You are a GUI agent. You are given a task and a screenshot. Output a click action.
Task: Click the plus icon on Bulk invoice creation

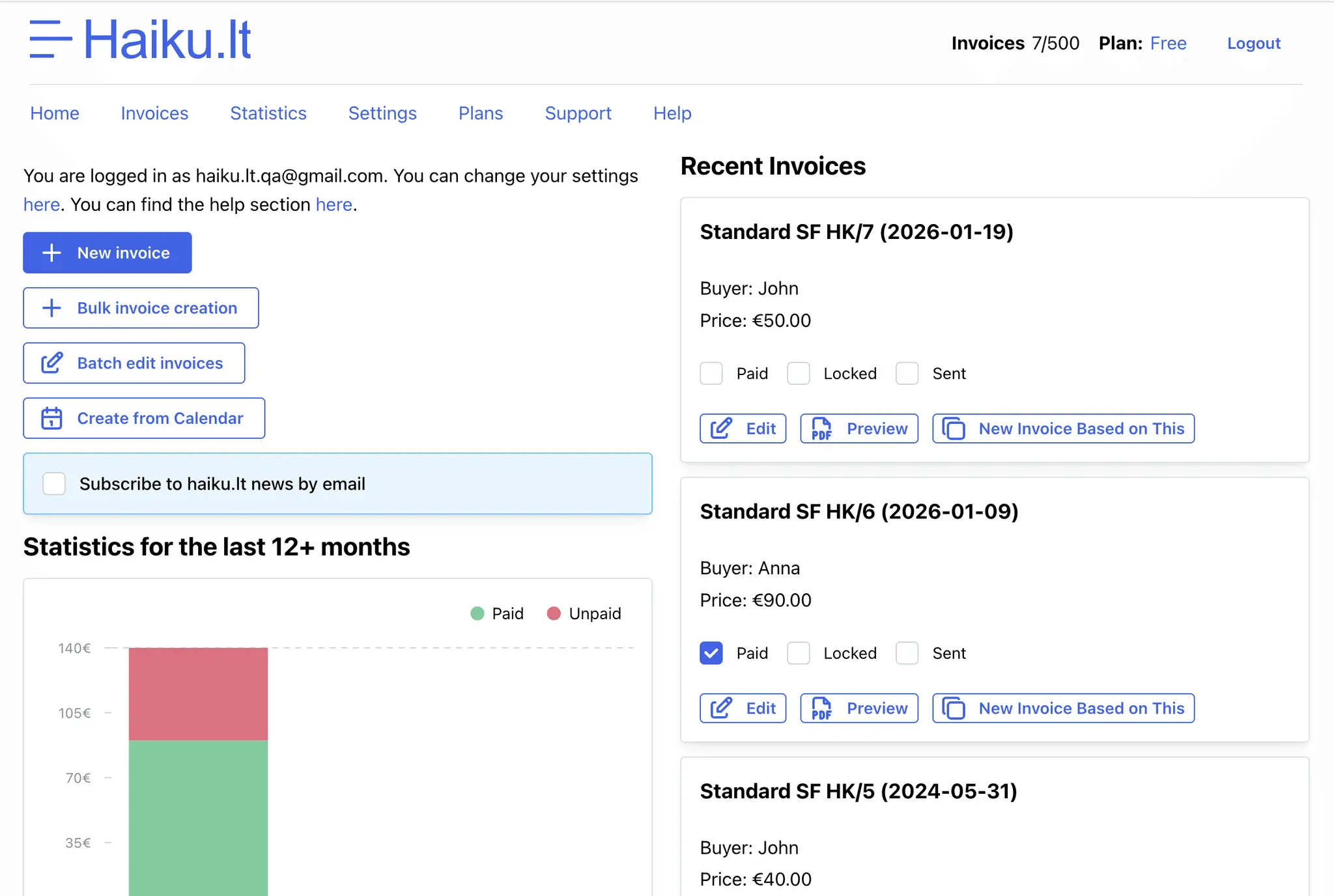(51, 308)
